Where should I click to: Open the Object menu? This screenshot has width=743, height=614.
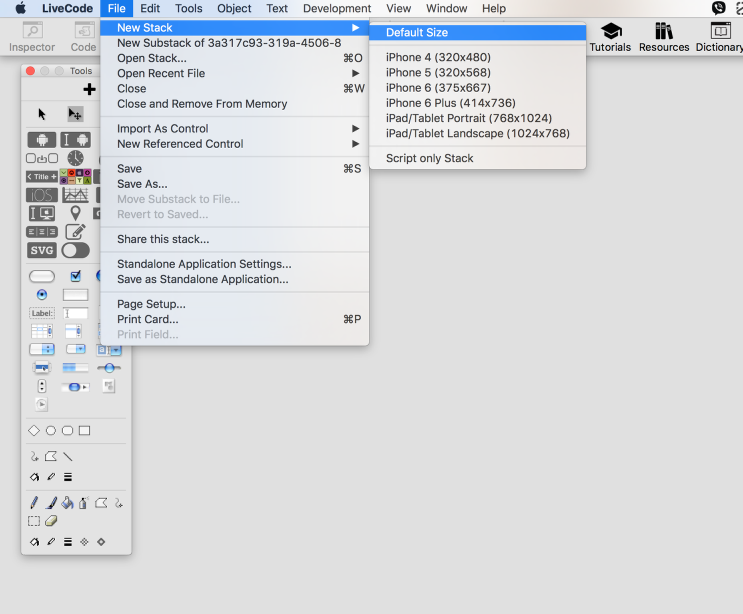234,9
